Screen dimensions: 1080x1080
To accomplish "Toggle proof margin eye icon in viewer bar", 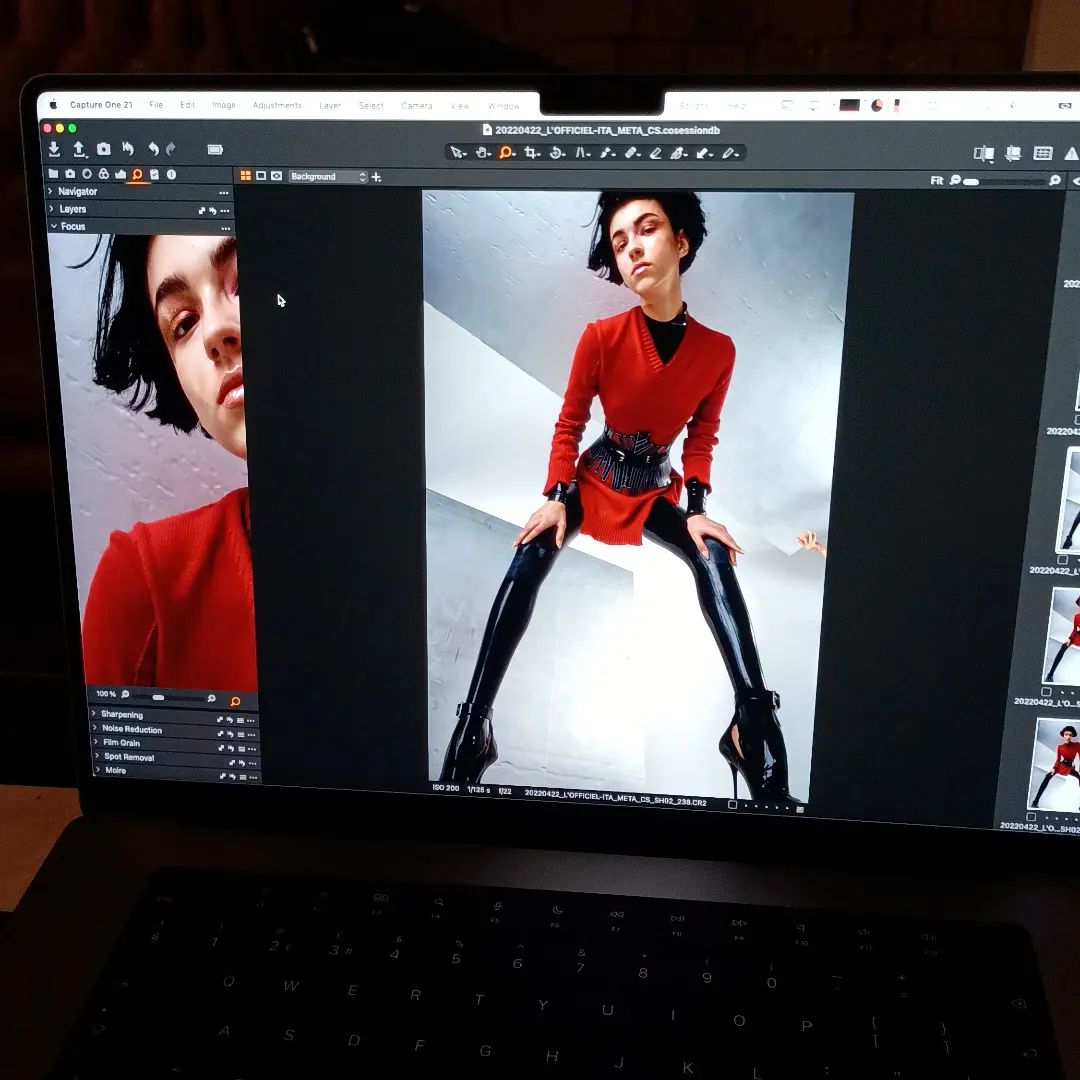I will tap(276, 176).
